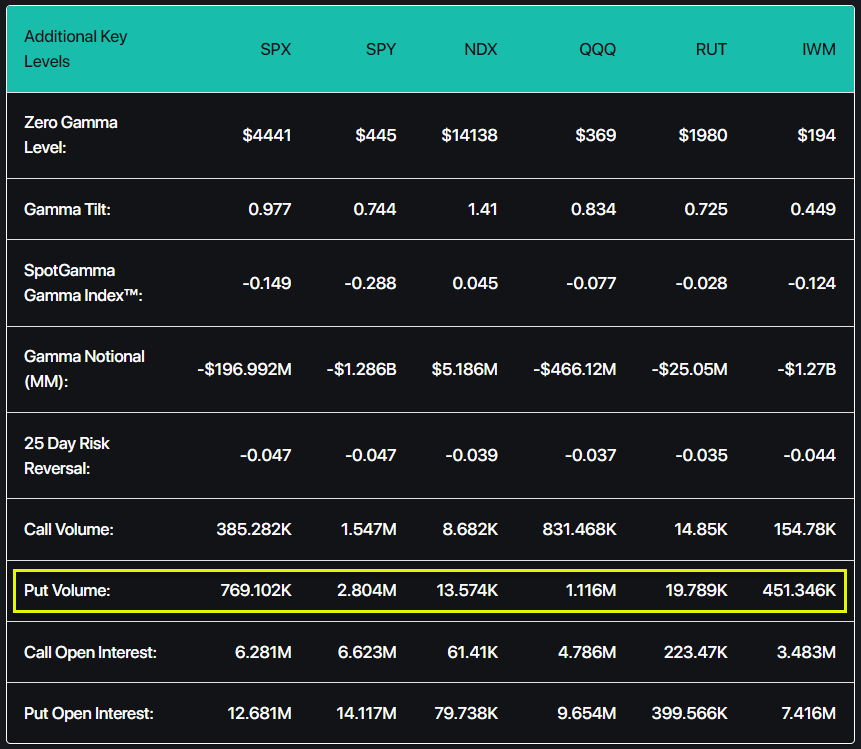The image size is (861, 749).
Task: Click the SPX column header
Action: [275, 49]
